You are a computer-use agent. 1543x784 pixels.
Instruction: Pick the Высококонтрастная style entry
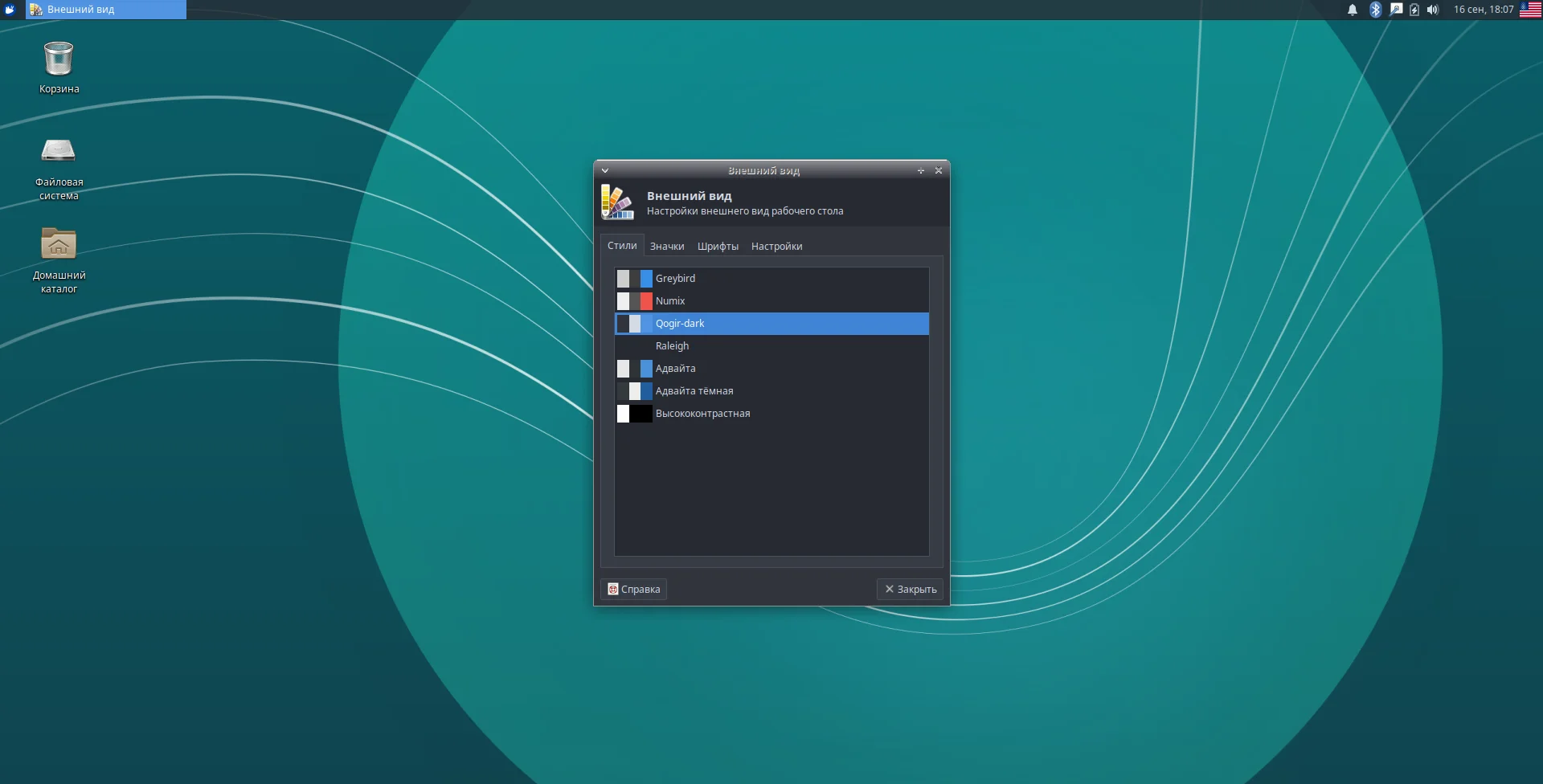tap(702, 414)
